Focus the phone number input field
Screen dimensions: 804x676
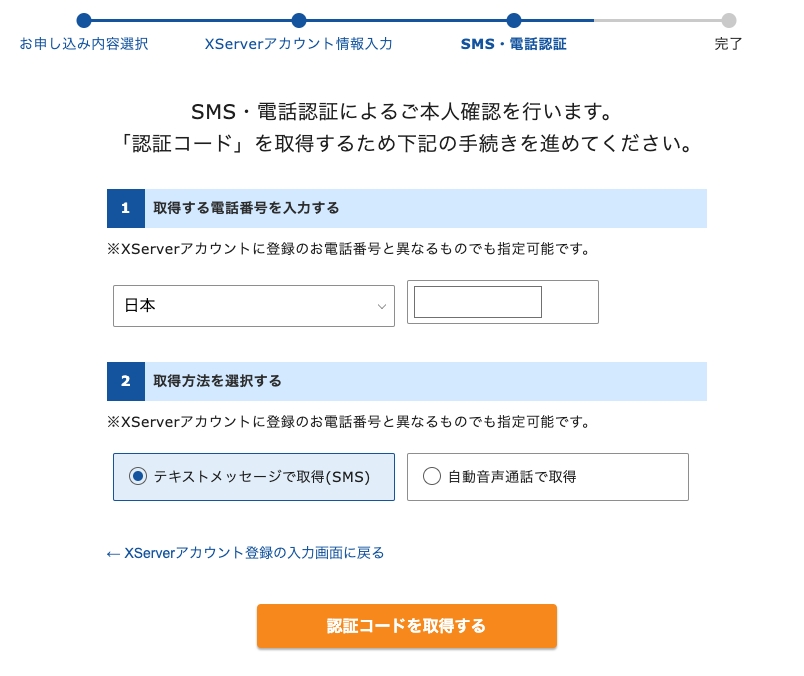click(478, 302)
